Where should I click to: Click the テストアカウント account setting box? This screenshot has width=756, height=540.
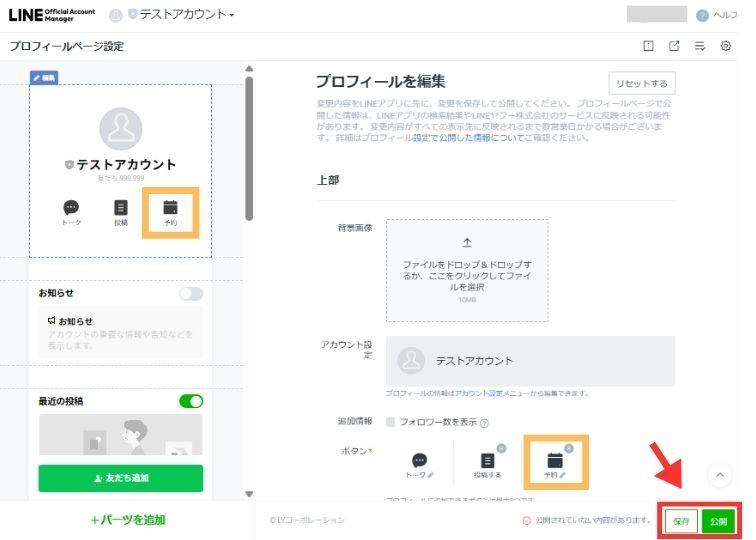(530, 361)
